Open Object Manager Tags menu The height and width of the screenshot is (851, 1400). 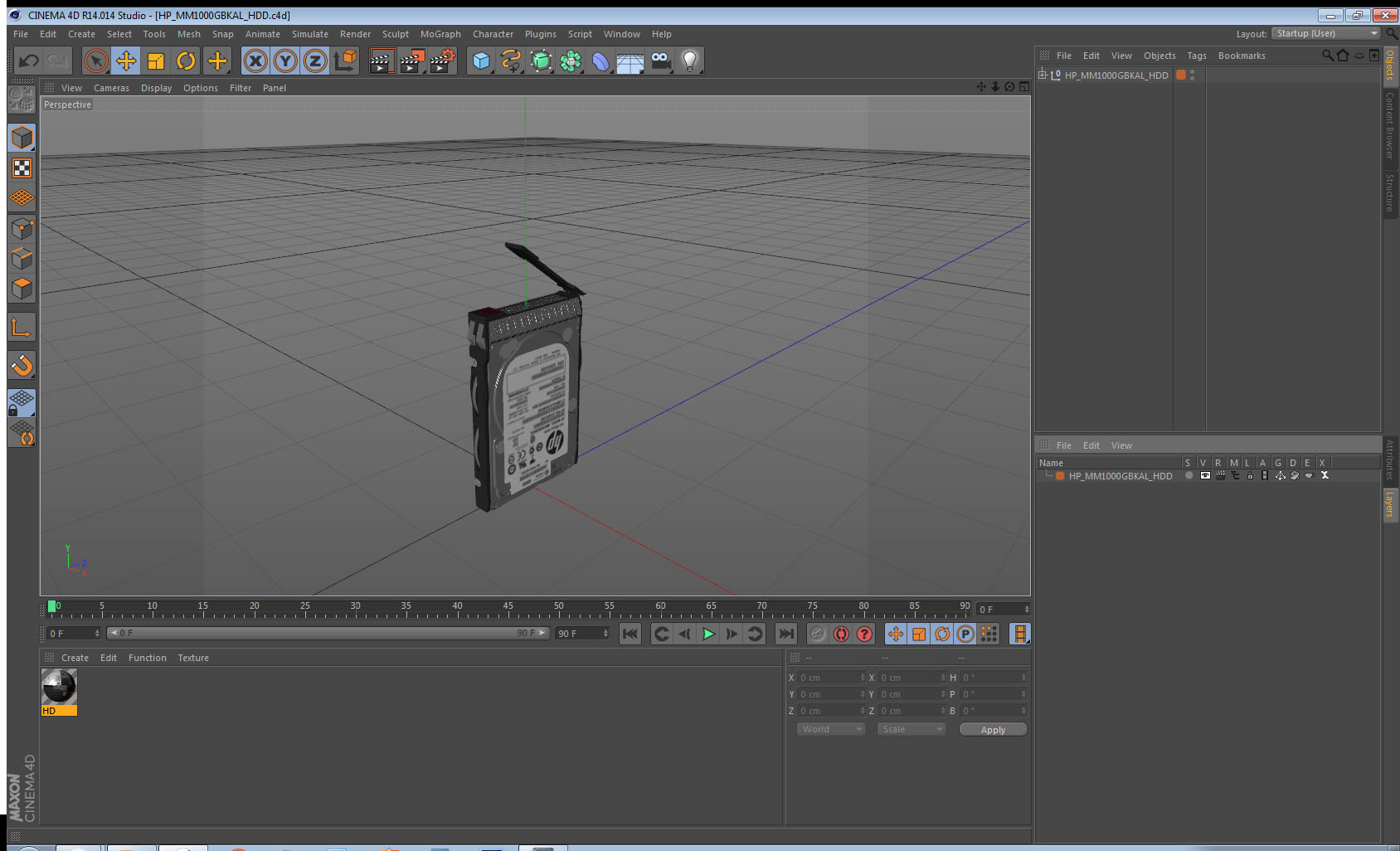(1196, 56)
